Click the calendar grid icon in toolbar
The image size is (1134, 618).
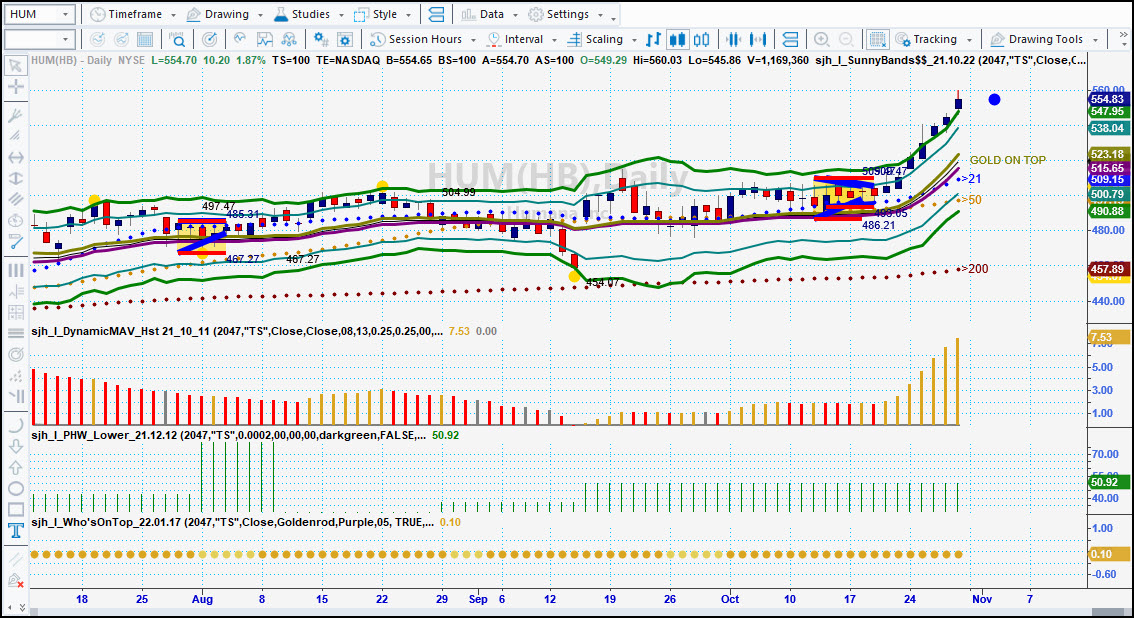click(x=145, y=39)
